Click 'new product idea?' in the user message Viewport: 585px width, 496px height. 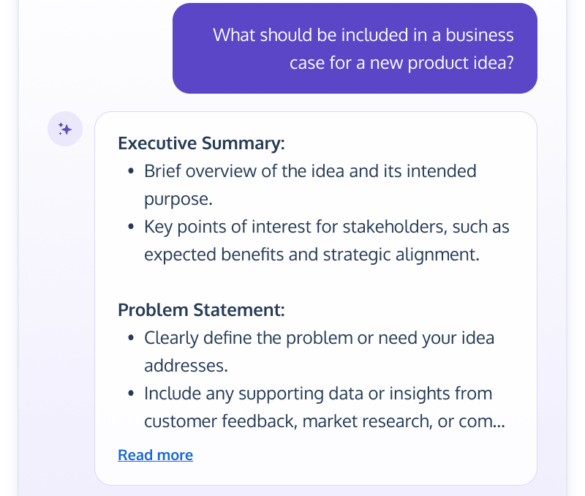tap(442, 63)
